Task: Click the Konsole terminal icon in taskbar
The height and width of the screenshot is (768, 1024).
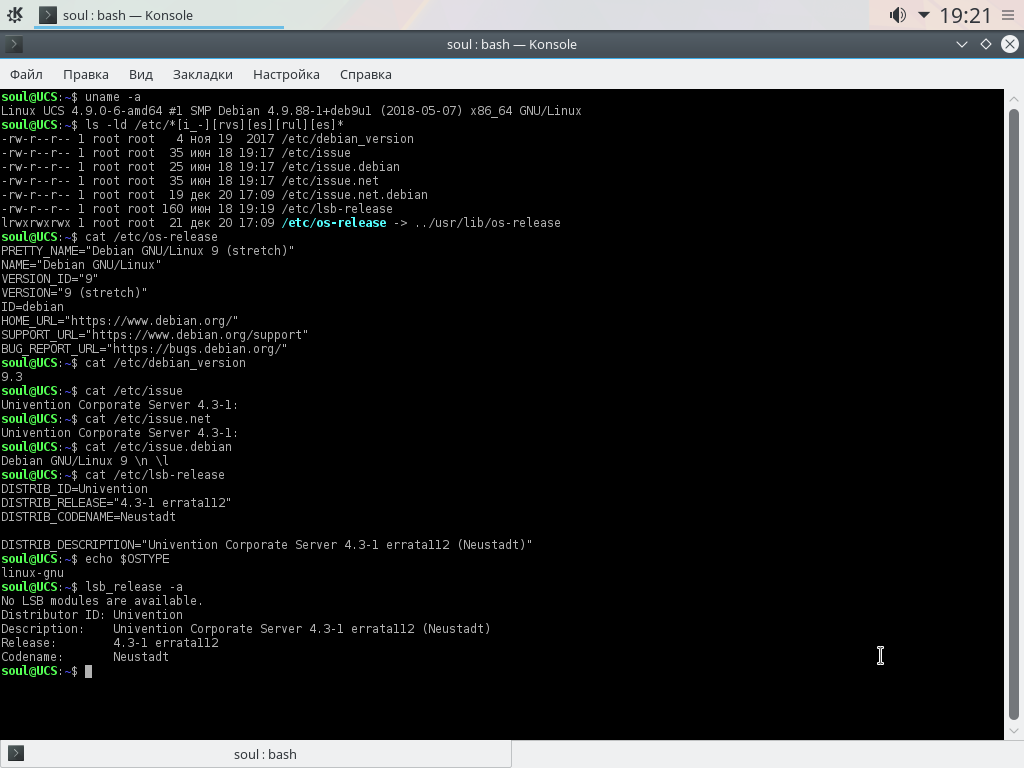Action: click(x=48, y=15)
